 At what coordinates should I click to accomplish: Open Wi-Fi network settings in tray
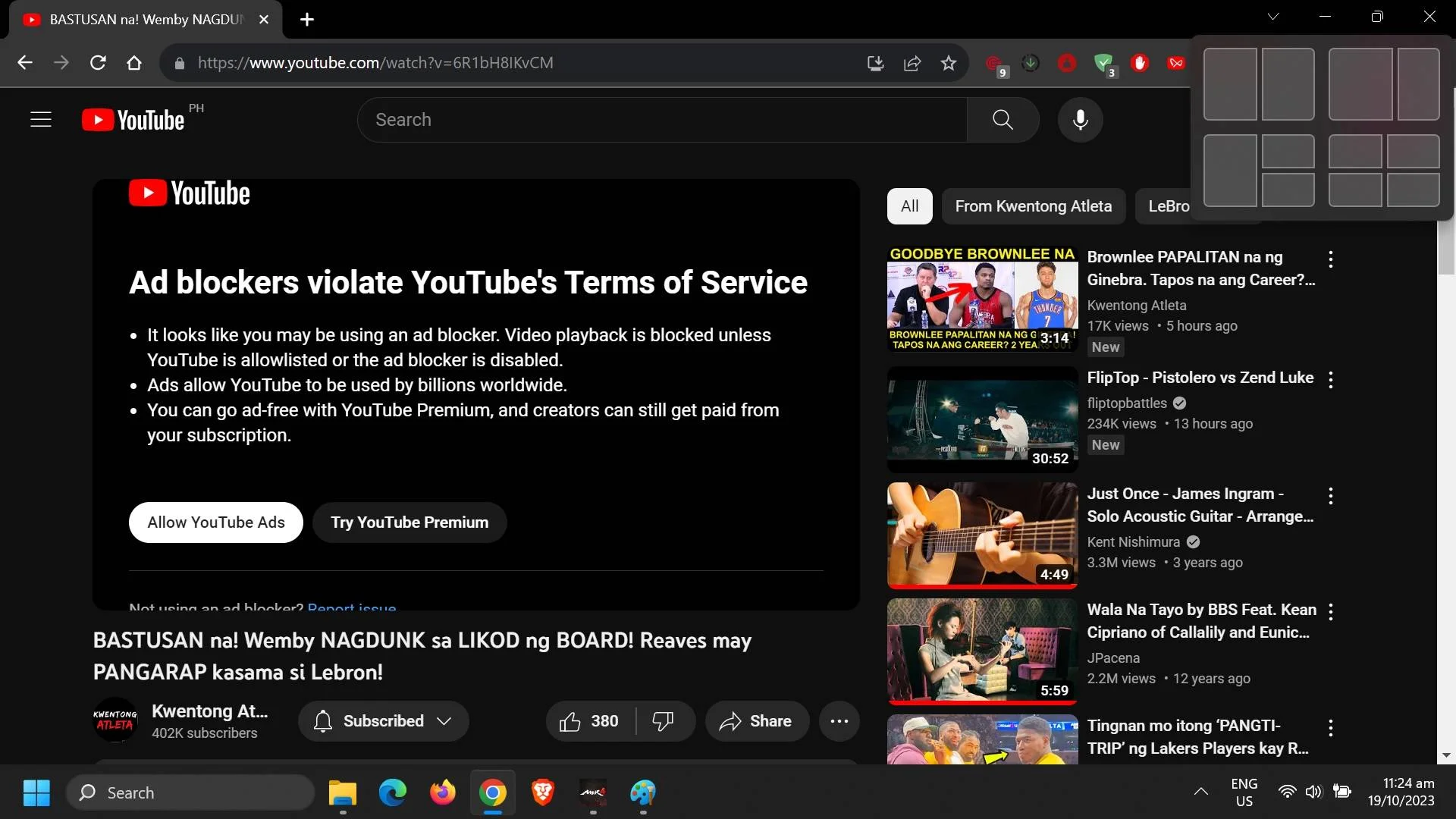(x=1287, y=792)
